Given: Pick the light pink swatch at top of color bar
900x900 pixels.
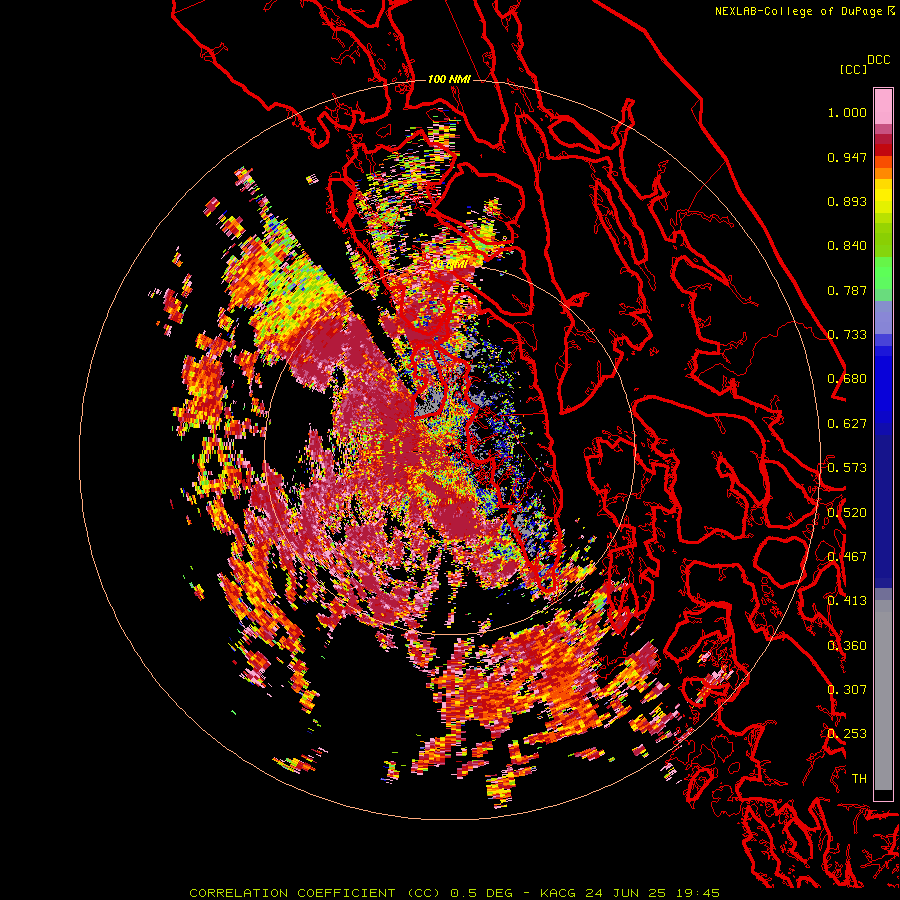Looking at the screenshot, I should point(883,106).
